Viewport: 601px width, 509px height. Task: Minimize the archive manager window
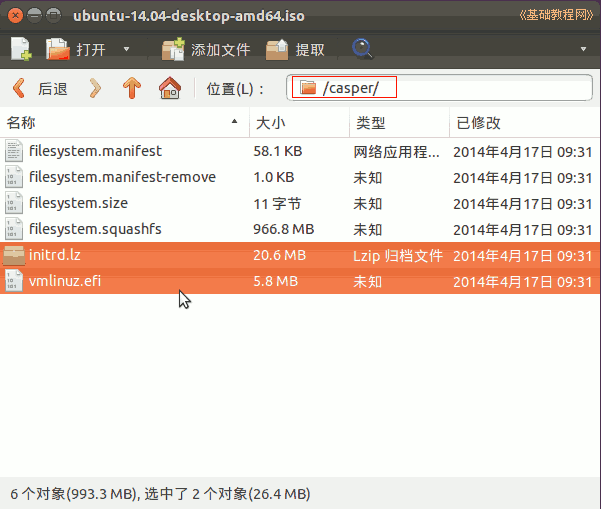click(34, 16)
